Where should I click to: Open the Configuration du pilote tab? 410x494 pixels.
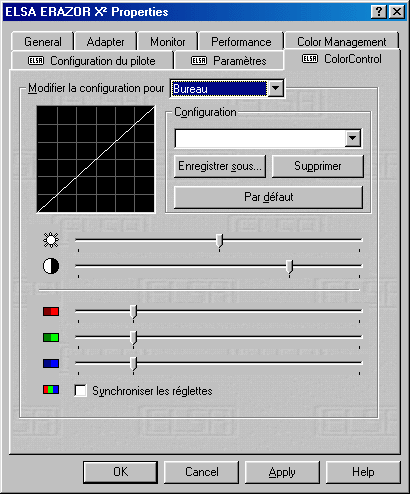coord(92,61)
